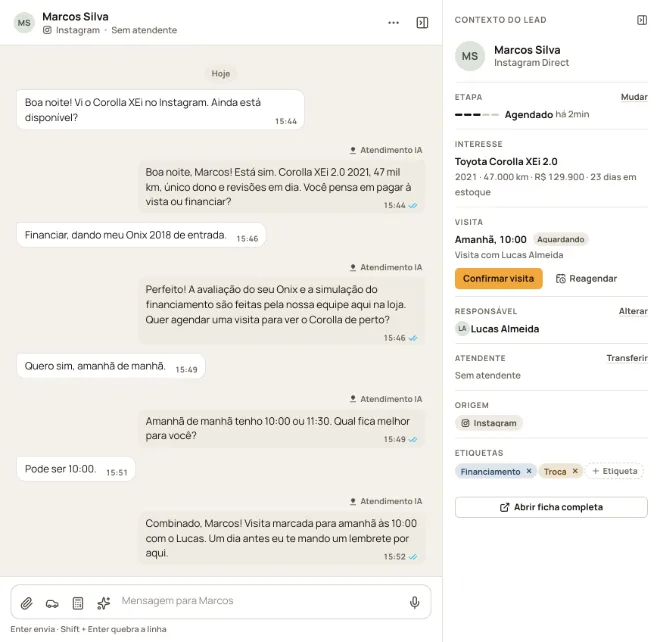Click the Reagendar button

tap(586, 279)
